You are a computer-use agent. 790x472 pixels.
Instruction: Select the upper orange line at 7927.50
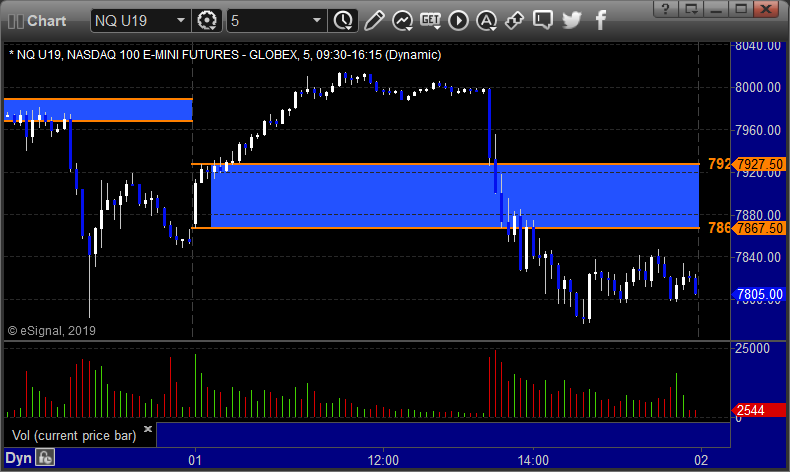click(445, 164)
